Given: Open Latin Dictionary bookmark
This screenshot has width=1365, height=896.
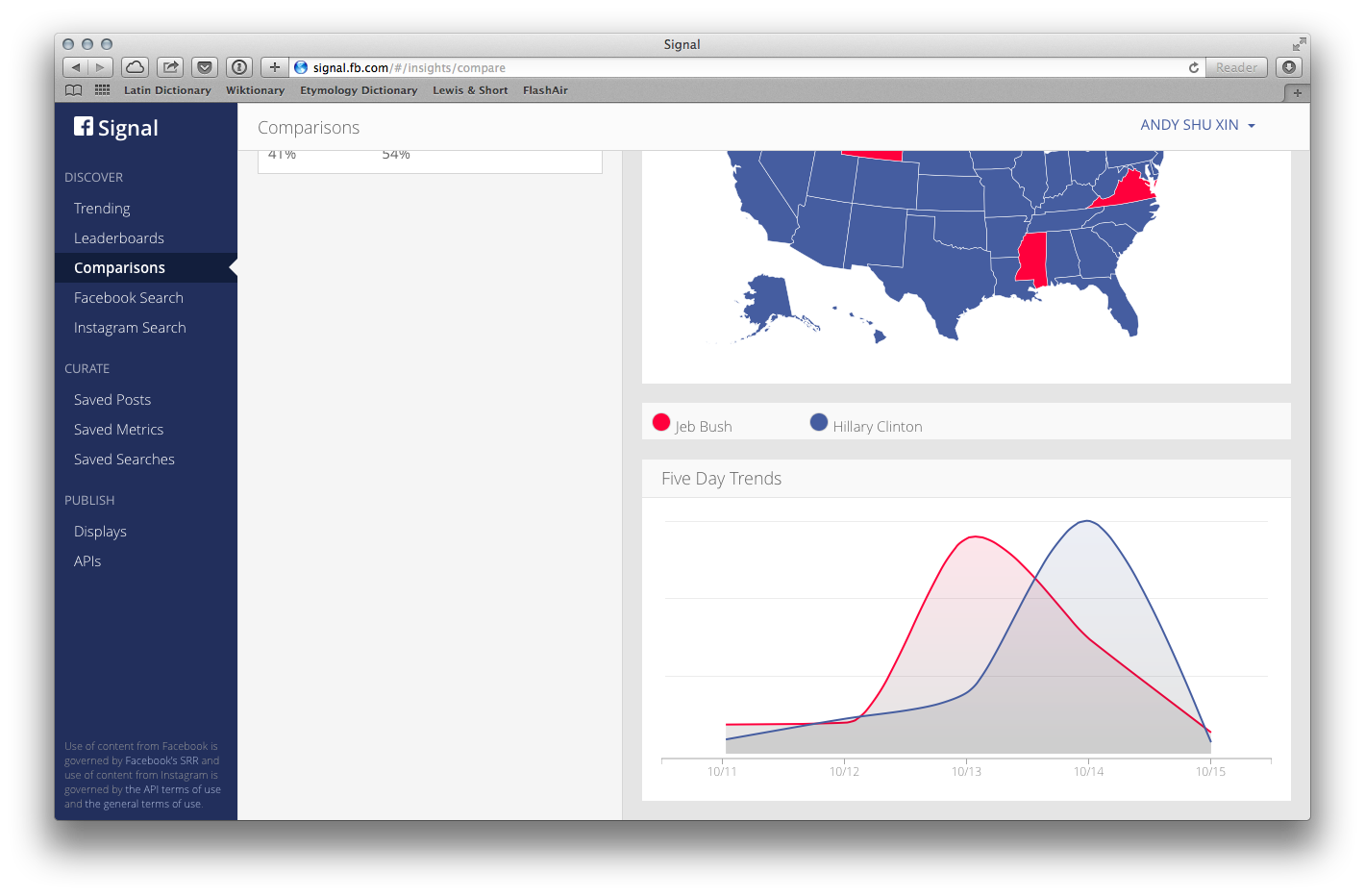Looking at the screenshot, I should pos(167,90).
